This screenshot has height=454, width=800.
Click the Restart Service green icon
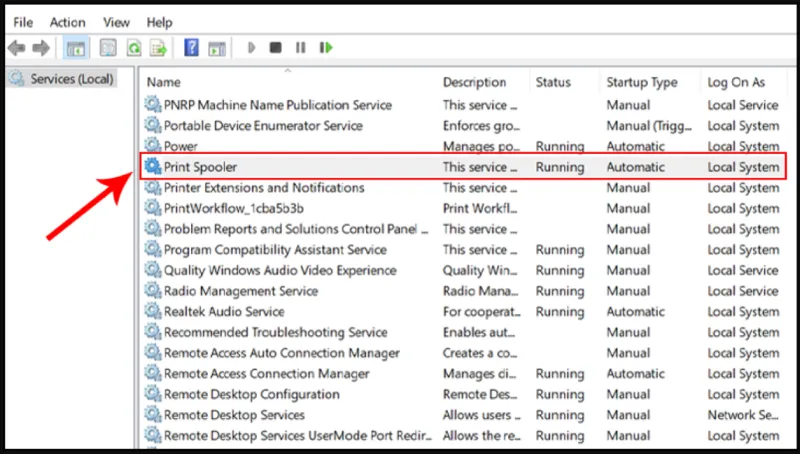point(326,48)
